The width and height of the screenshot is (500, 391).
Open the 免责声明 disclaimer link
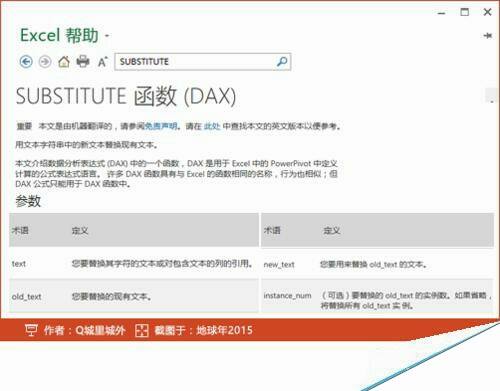click(x=161, y=126)
